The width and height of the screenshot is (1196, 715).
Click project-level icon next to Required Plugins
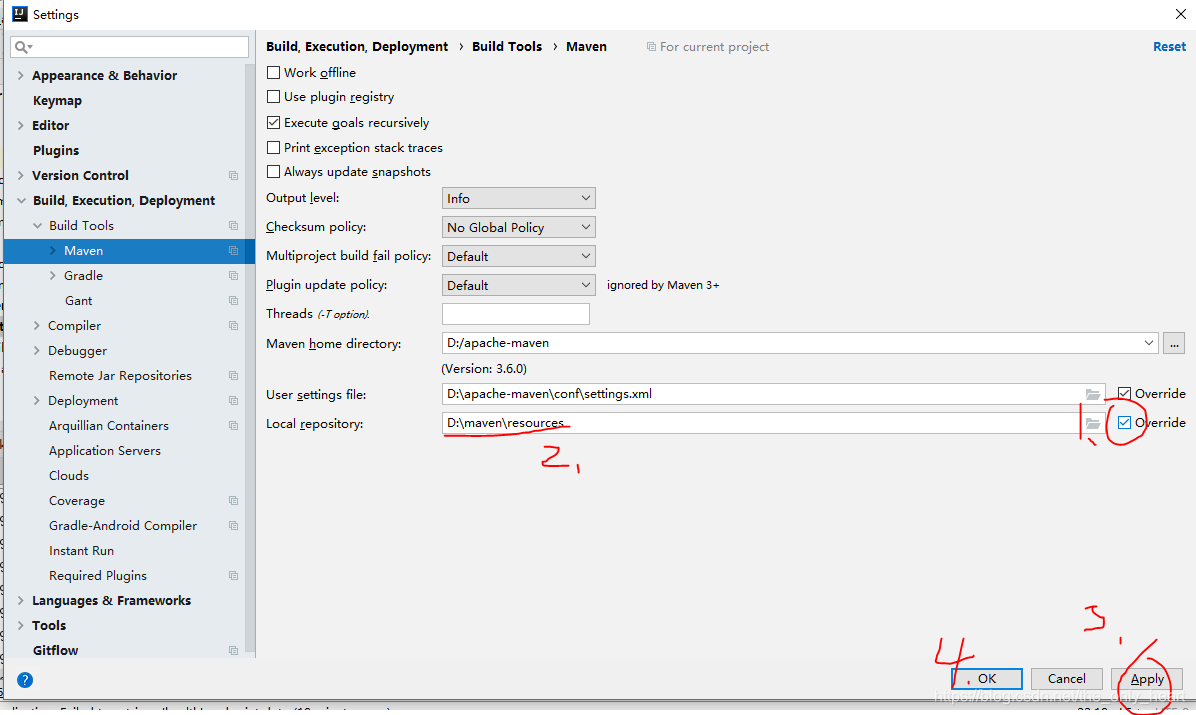(233, 576)
